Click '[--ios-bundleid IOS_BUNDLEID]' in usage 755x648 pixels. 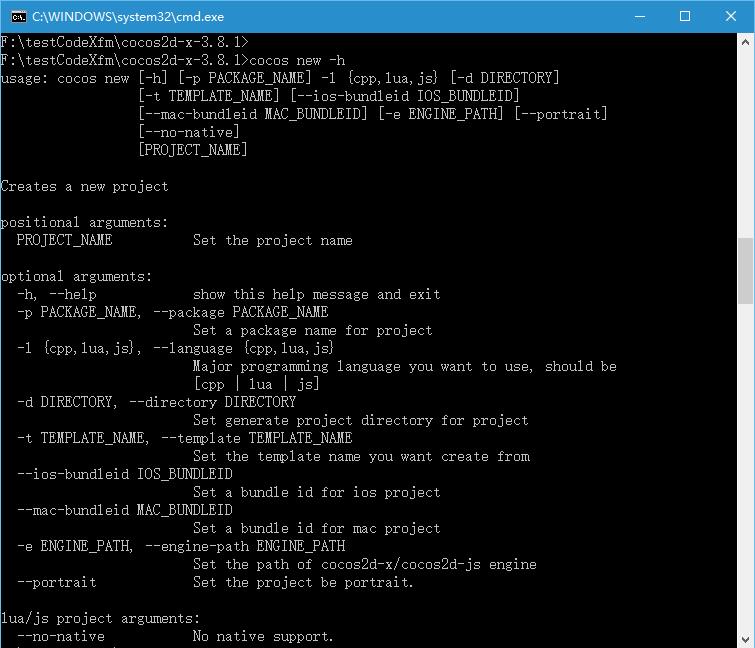tap(405, 96)
